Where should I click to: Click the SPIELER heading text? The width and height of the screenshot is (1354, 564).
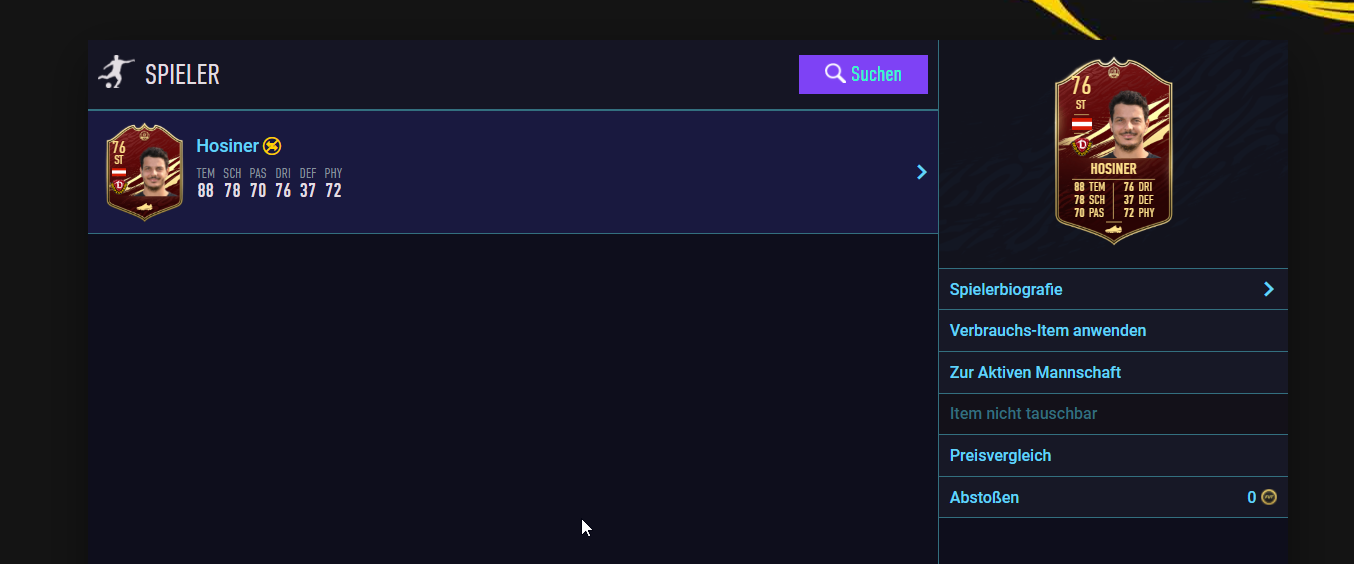pos(182,74)
